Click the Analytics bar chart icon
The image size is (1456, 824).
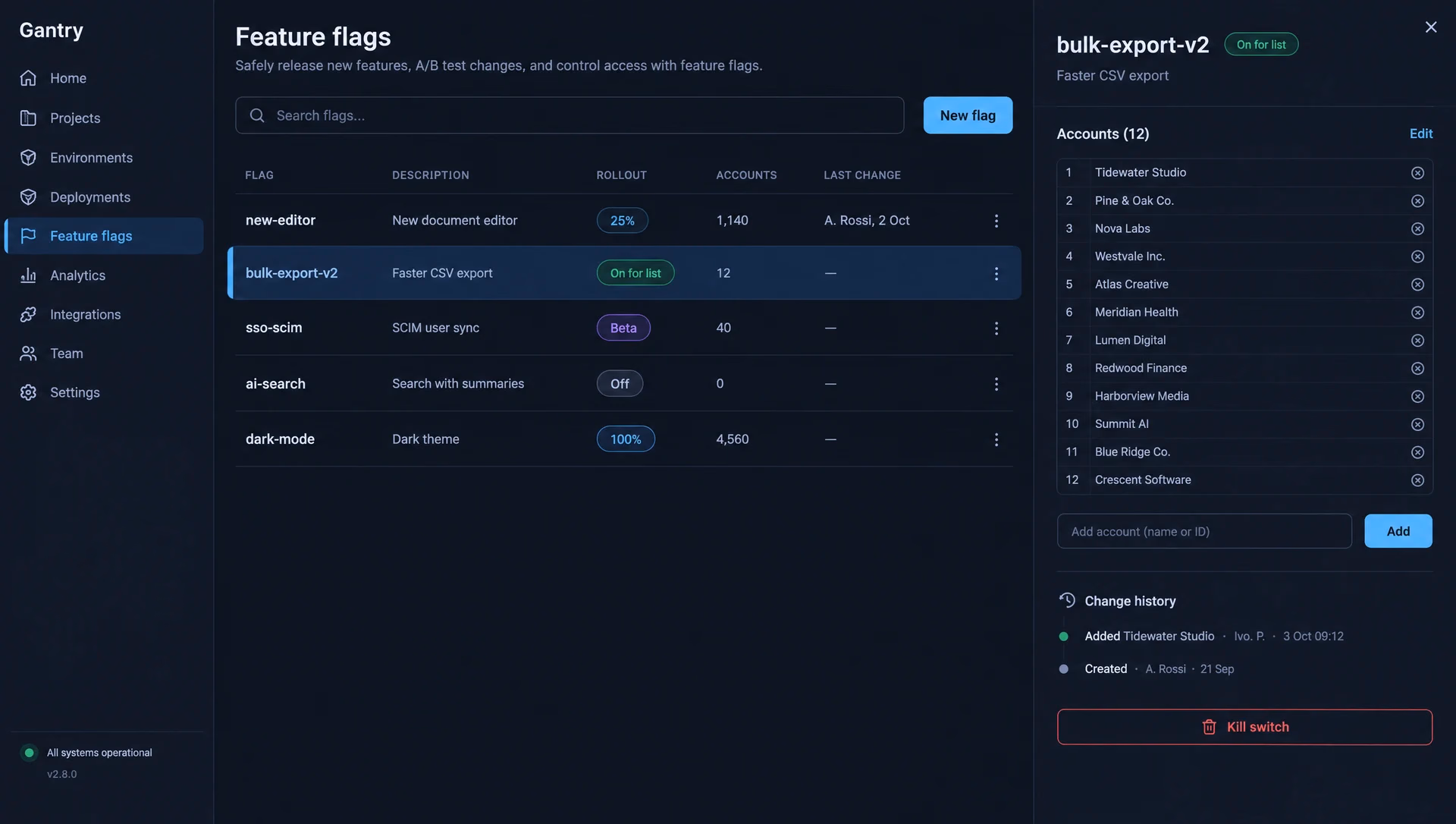coord(28,275)
